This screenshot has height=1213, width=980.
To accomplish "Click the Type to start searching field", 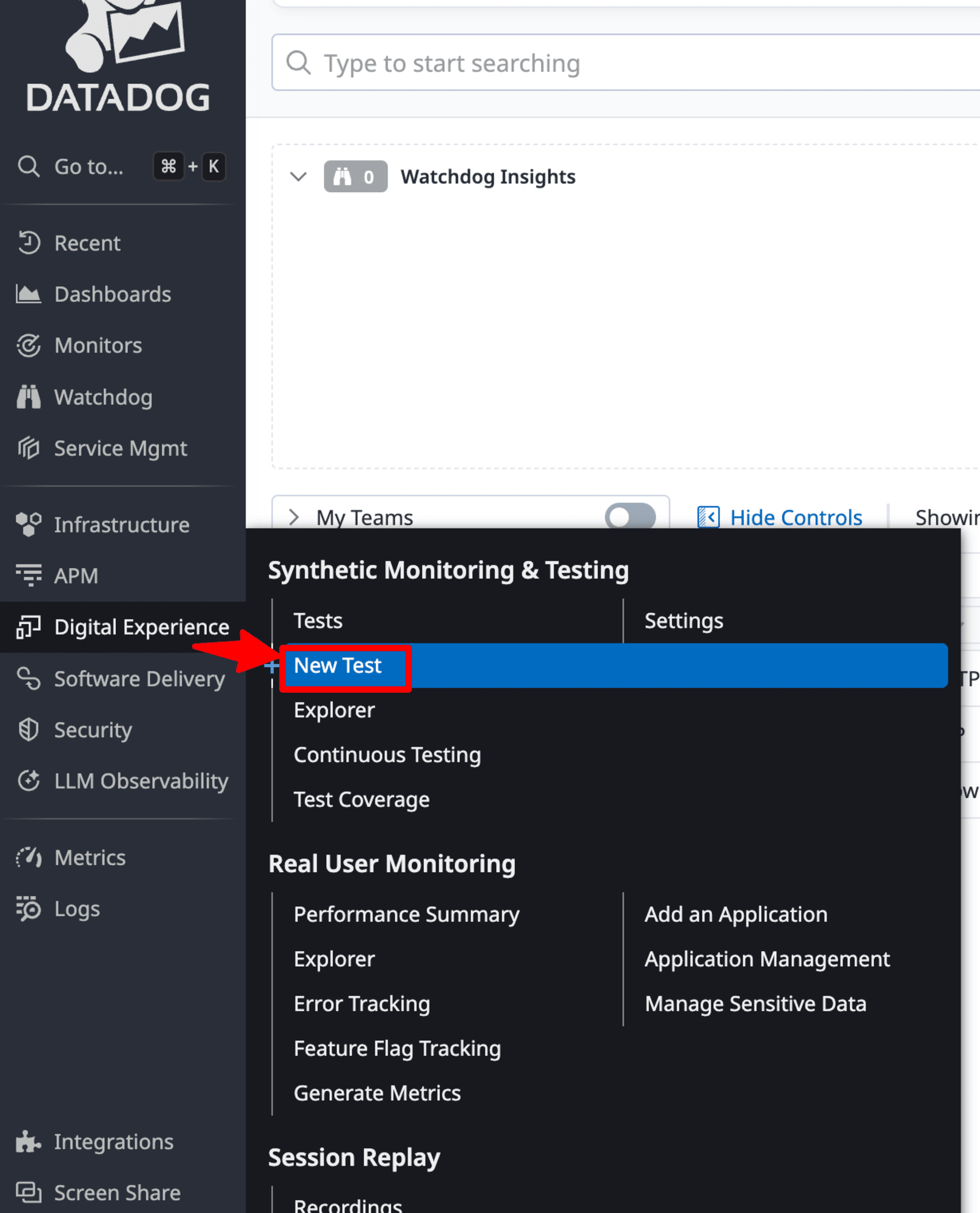I will click(x=626, y=62).
